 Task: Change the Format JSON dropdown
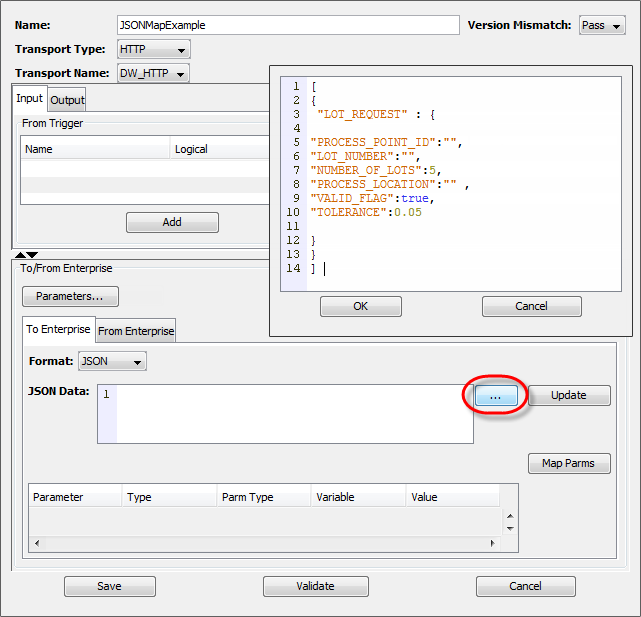tap(112, 361)
